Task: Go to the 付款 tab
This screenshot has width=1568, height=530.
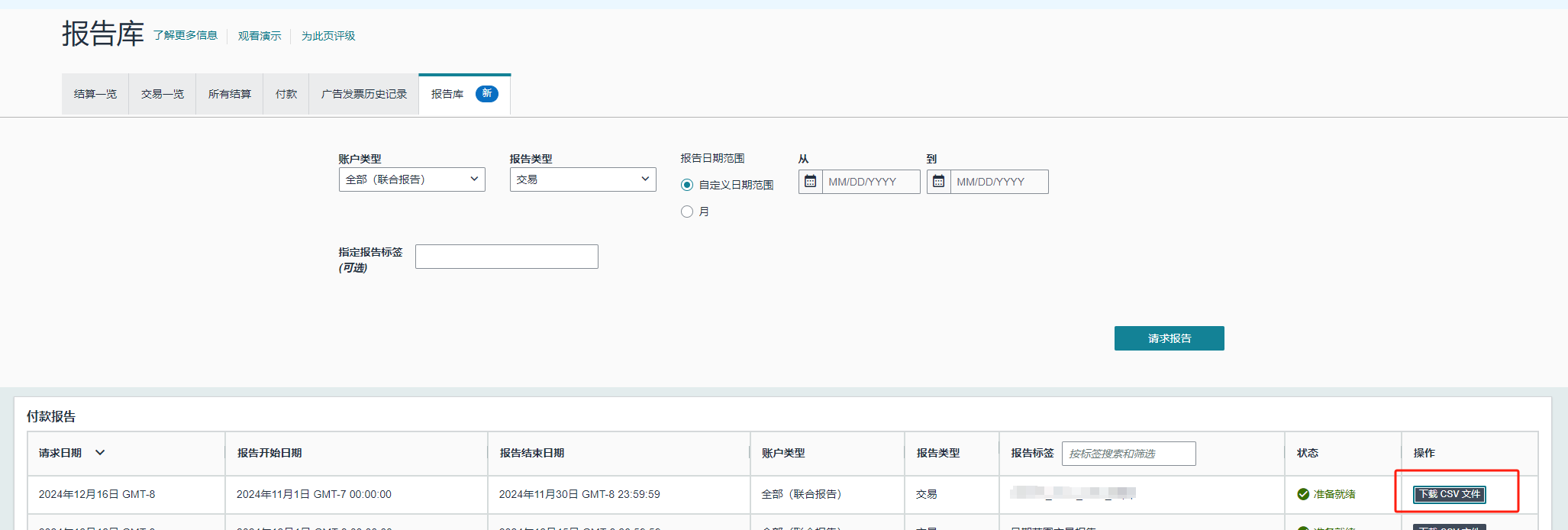Action: click(286, 94)
